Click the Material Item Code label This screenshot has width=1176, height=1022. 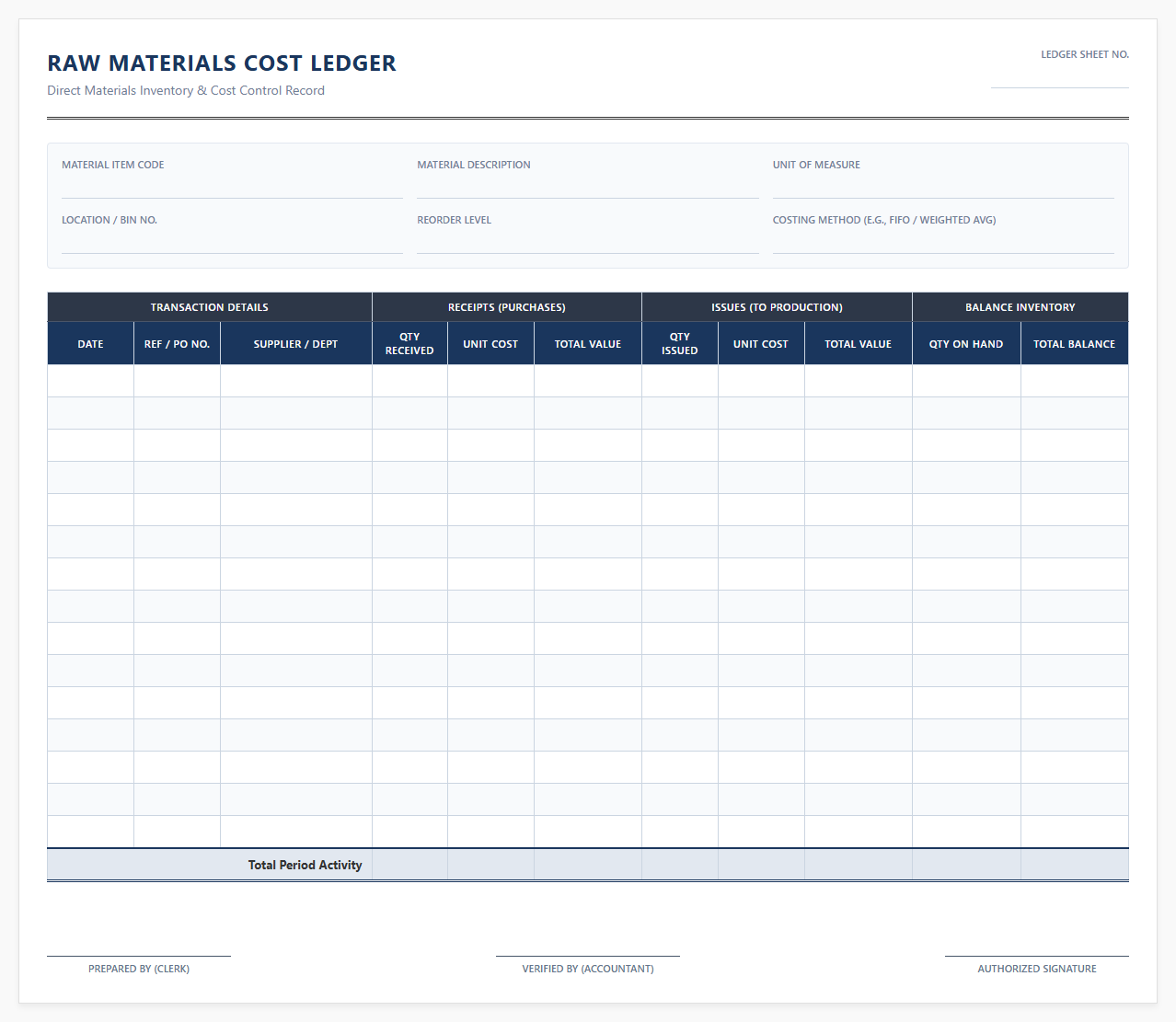click(112, 165)
